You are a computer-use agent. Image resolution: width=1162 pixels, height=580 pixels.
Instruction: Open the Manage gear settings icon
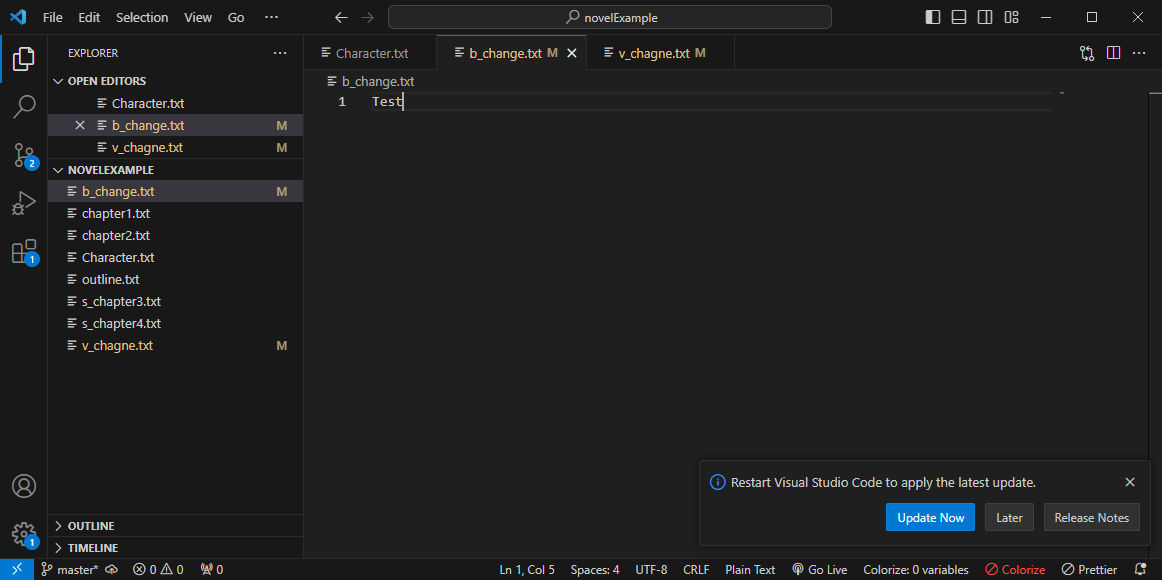[x=24, y=535]
